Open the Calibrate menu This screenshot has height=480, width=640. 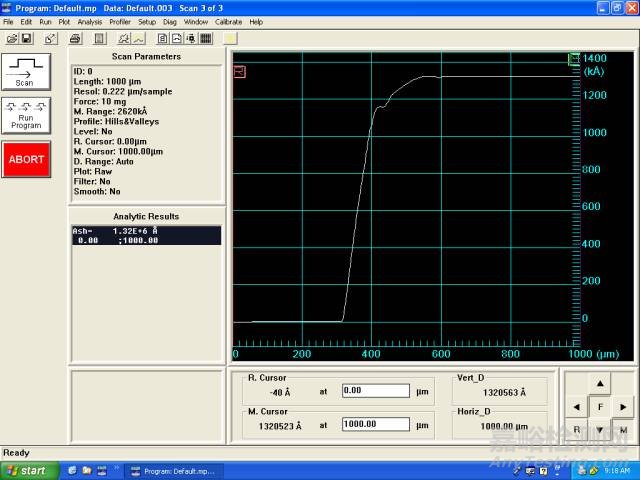click(x=229, y=21)
